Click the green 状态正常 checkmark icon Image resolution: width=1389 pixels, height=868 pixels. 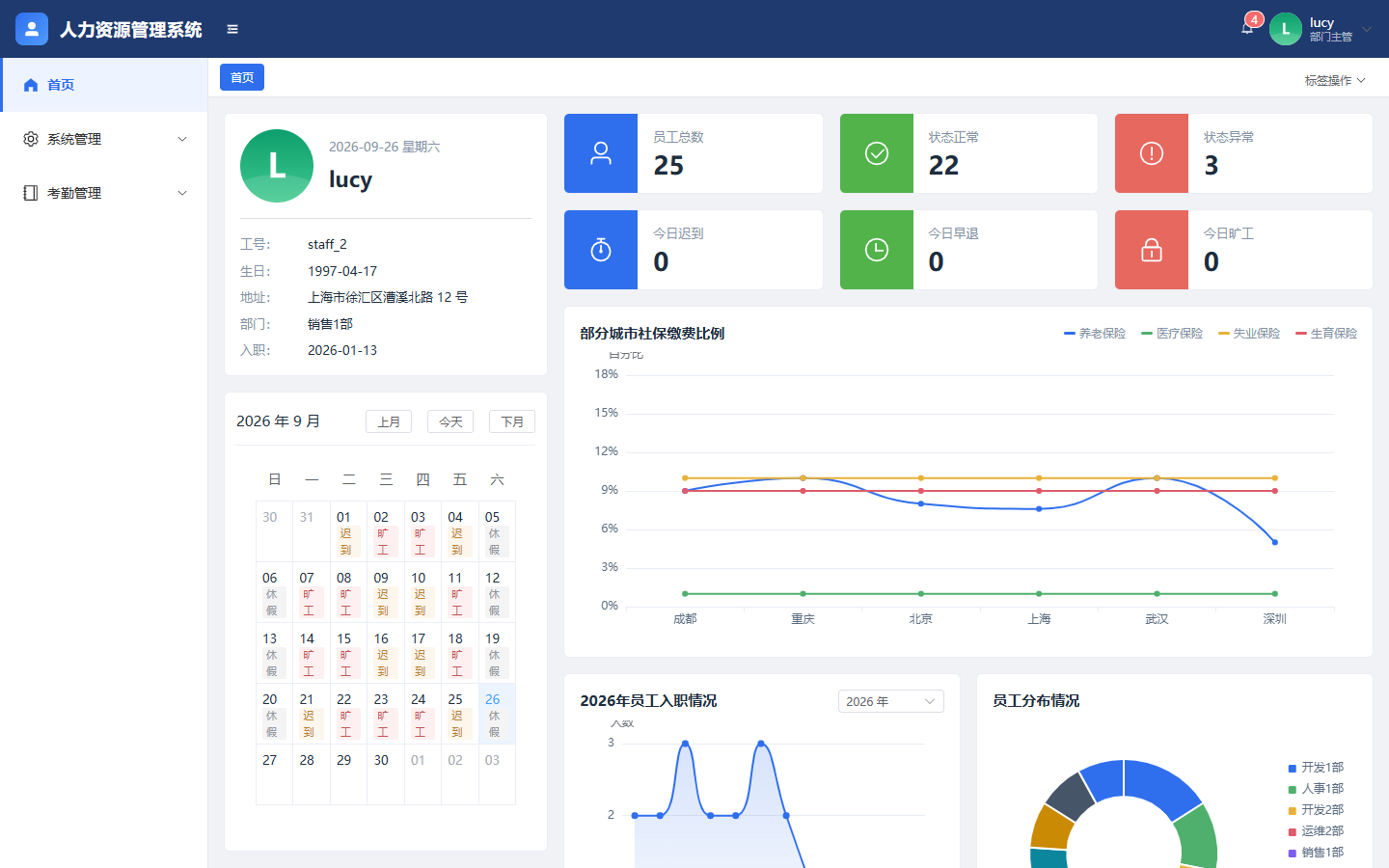coord(877,153)
